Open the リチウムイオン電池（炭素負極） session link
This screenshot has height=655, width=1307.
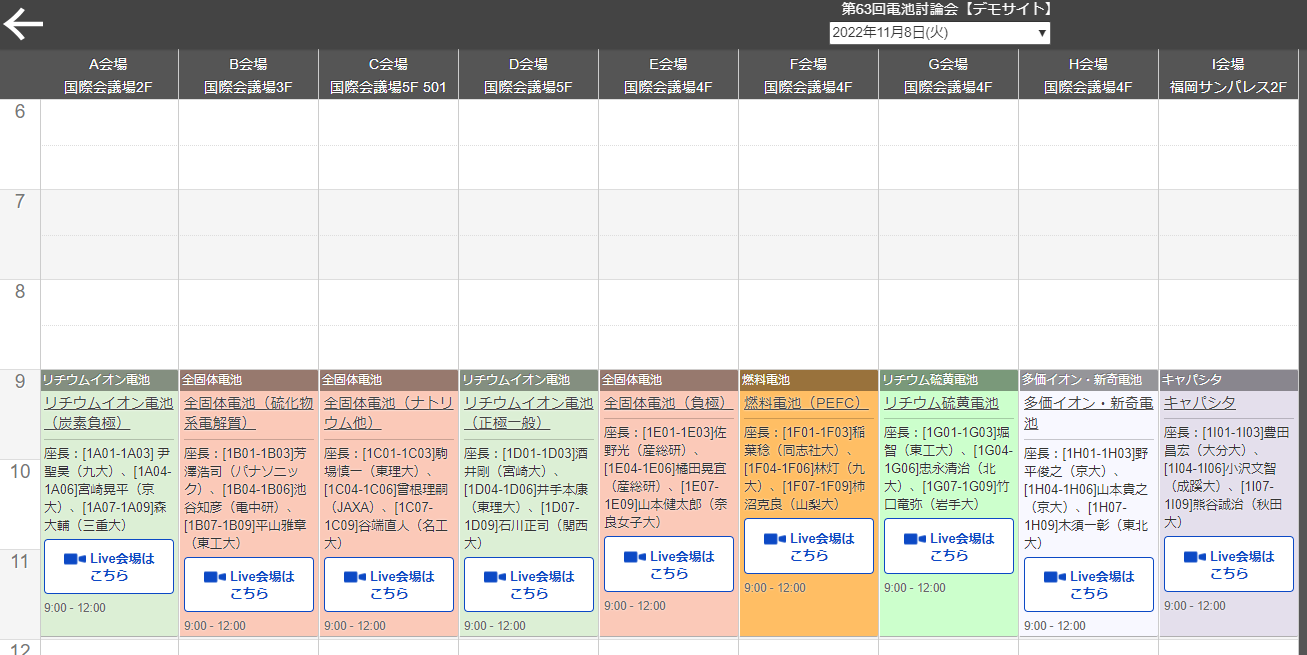108,412
